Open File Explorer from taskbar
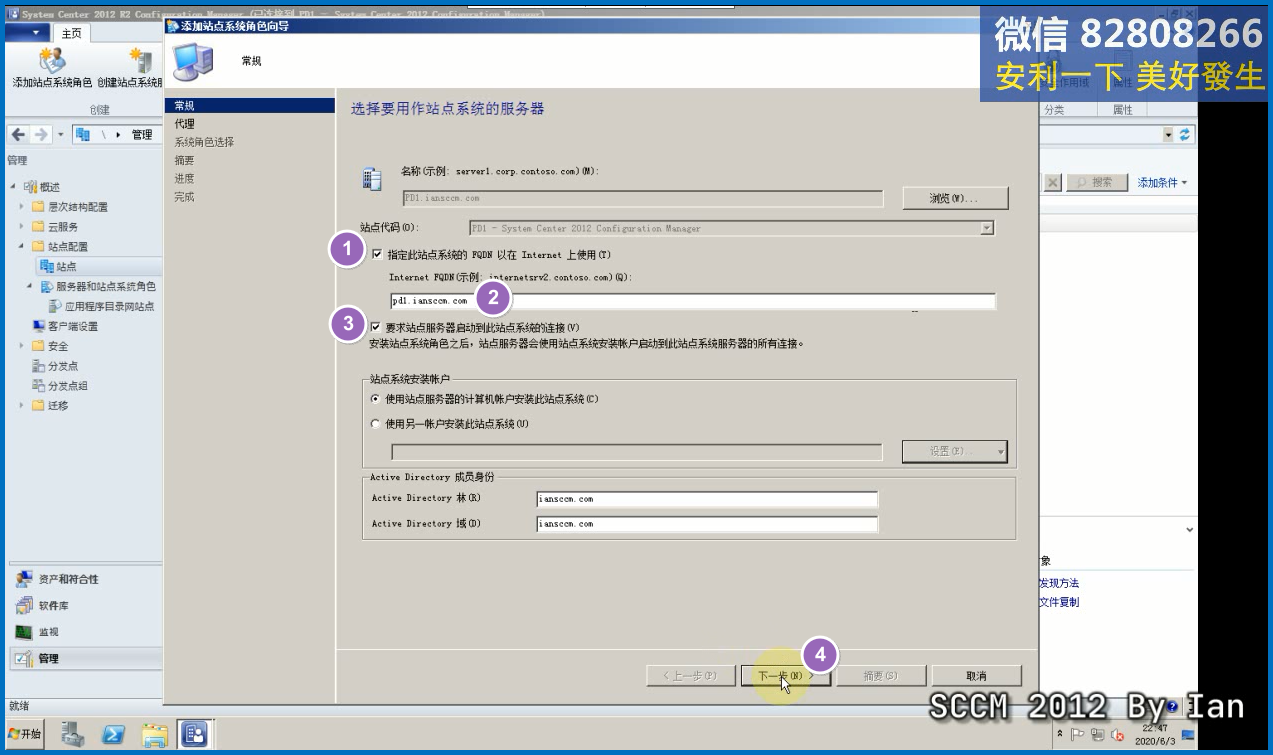Image resolution: width=1273 pixels, height=755 pixels. pyautogui.click(x=154, y=735)
